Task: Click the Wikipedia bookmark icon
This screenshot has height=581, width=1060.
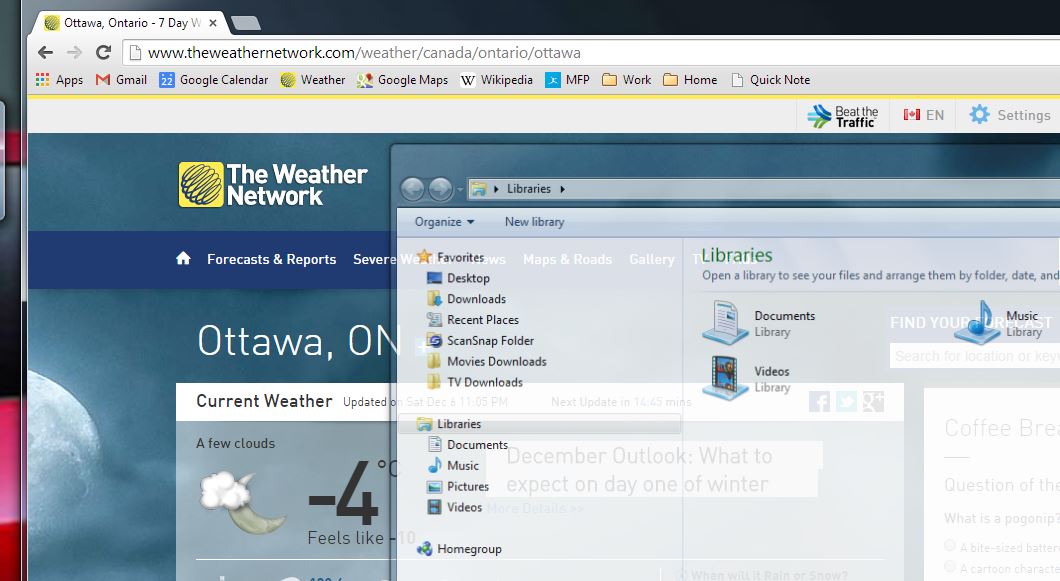Action: pos(467,80)
